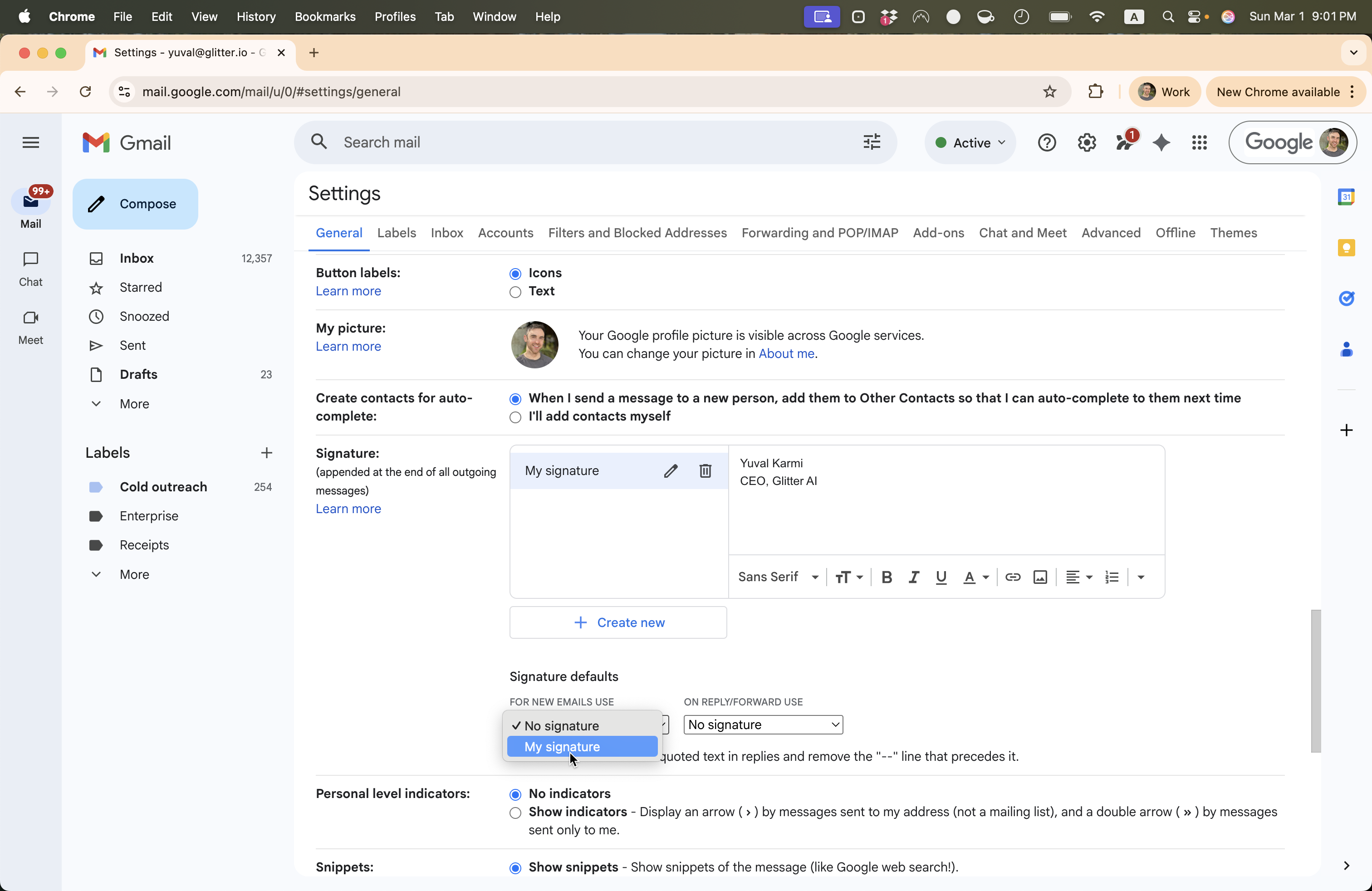Open the Bookmarks menu in menu bar

click(324, 17)
